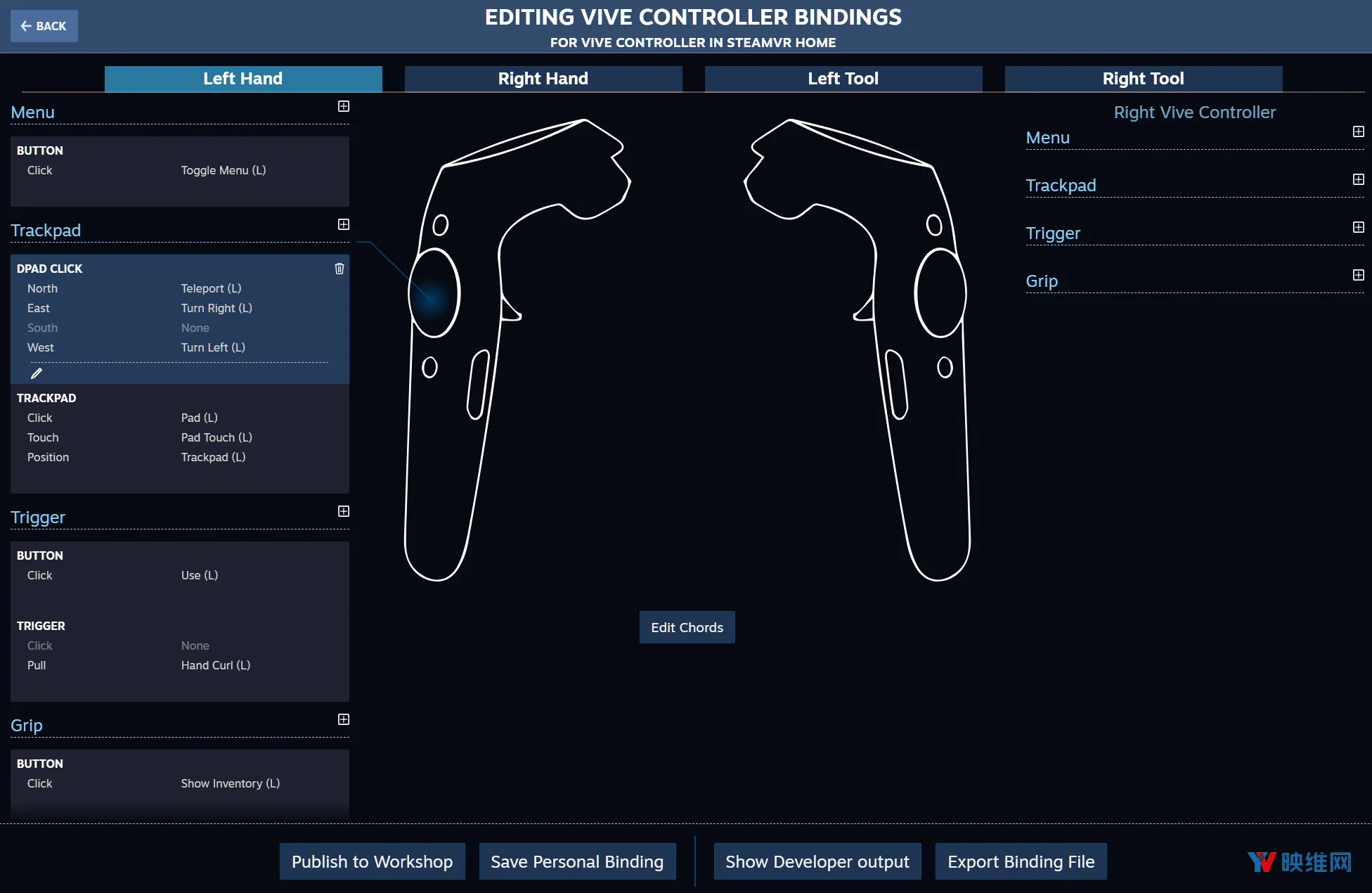
Task: Add a binding to left Menu section
Action: [x=344, y=106]
